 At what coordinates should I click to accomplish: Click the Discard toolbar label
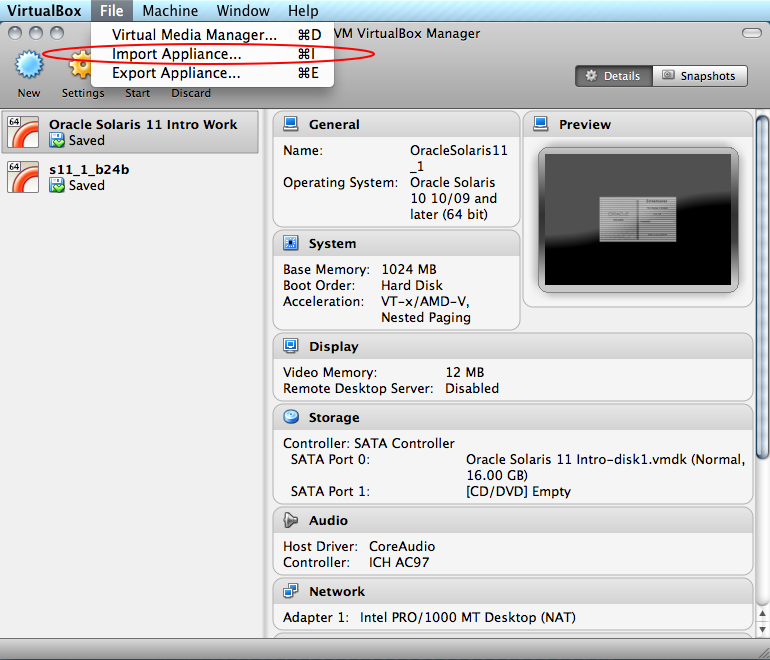(x=191, y=93)
